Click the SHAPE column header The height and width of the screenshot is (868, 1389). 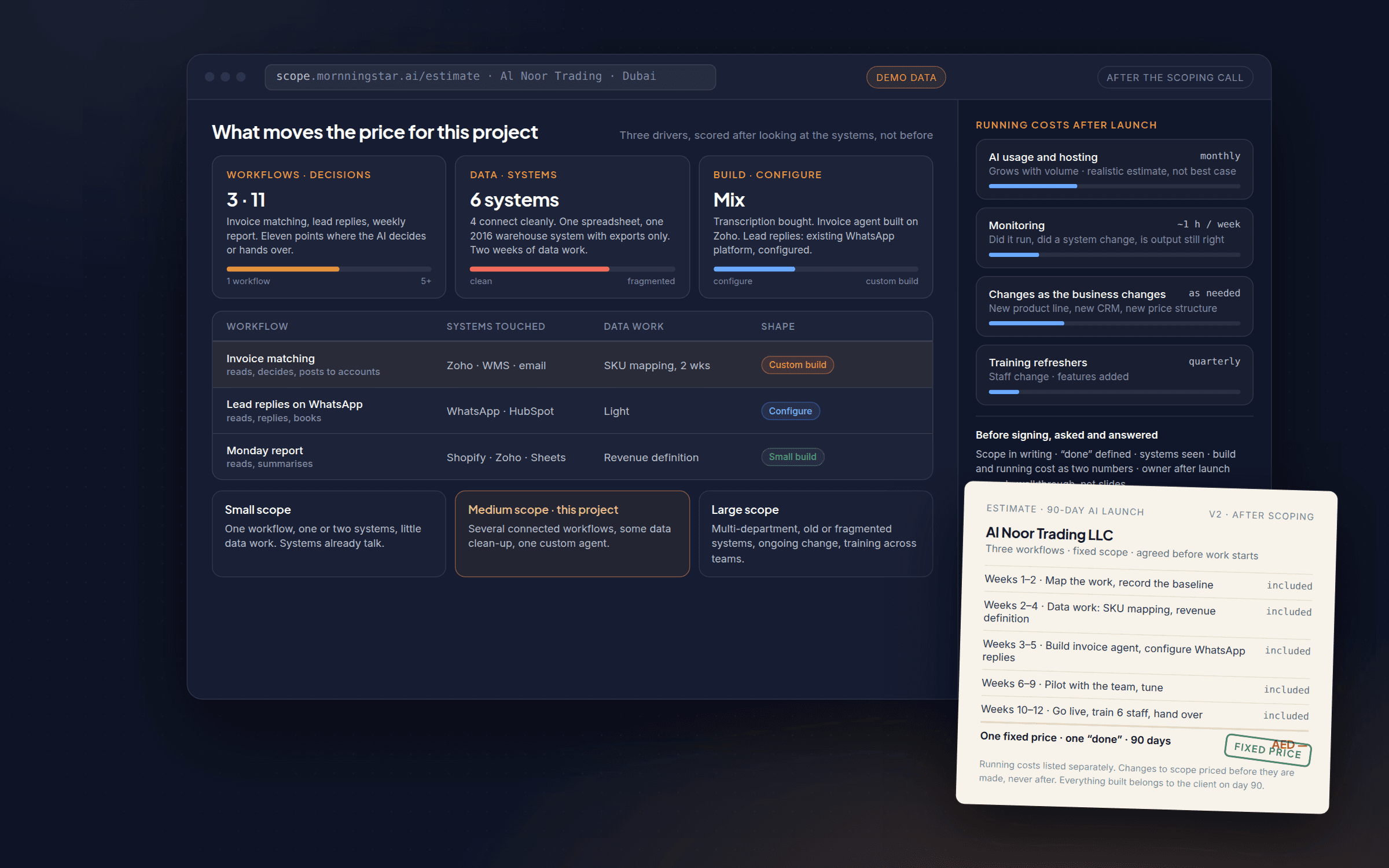pos(778,326)
